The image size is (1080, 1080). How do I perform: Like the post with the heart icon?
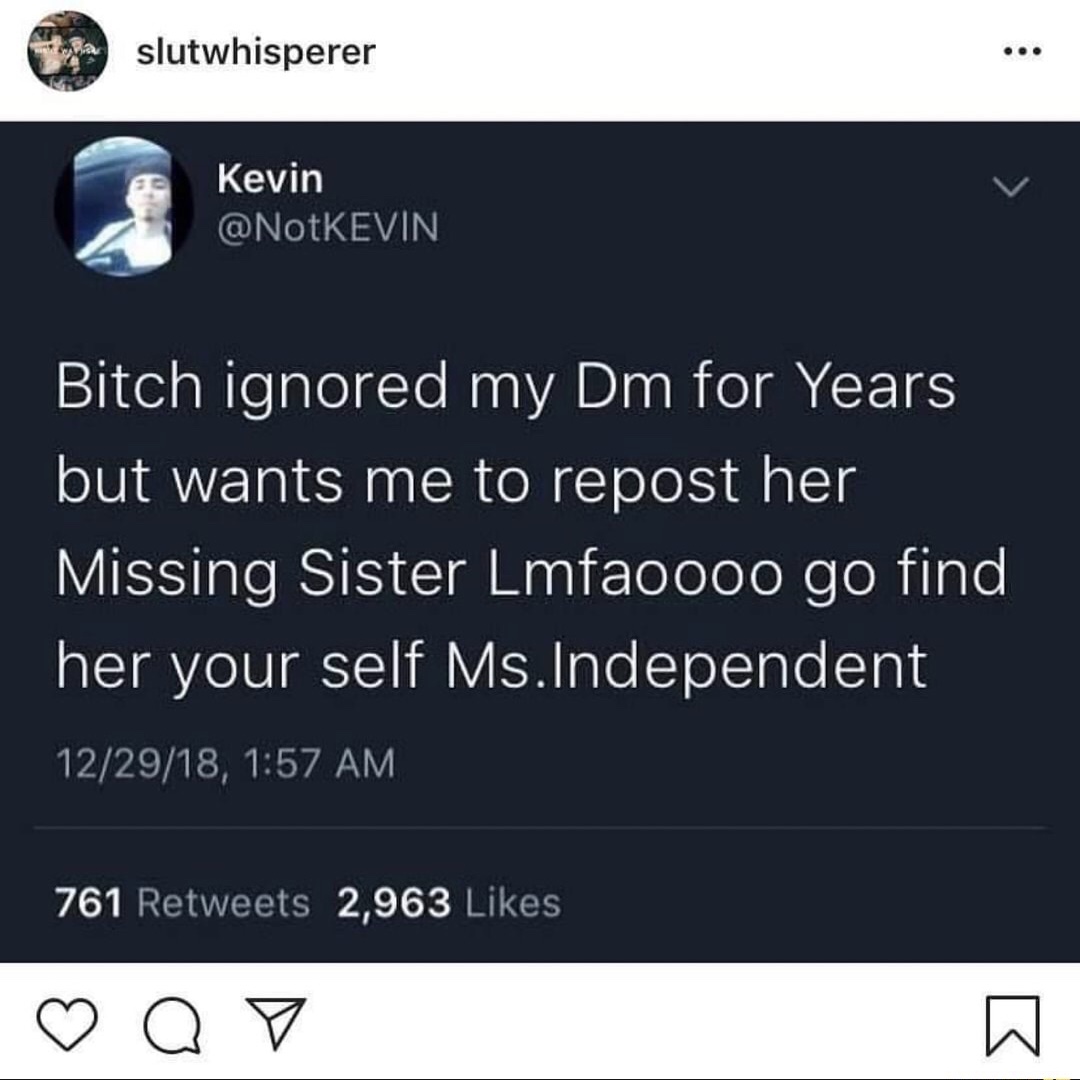point(67,1025)
